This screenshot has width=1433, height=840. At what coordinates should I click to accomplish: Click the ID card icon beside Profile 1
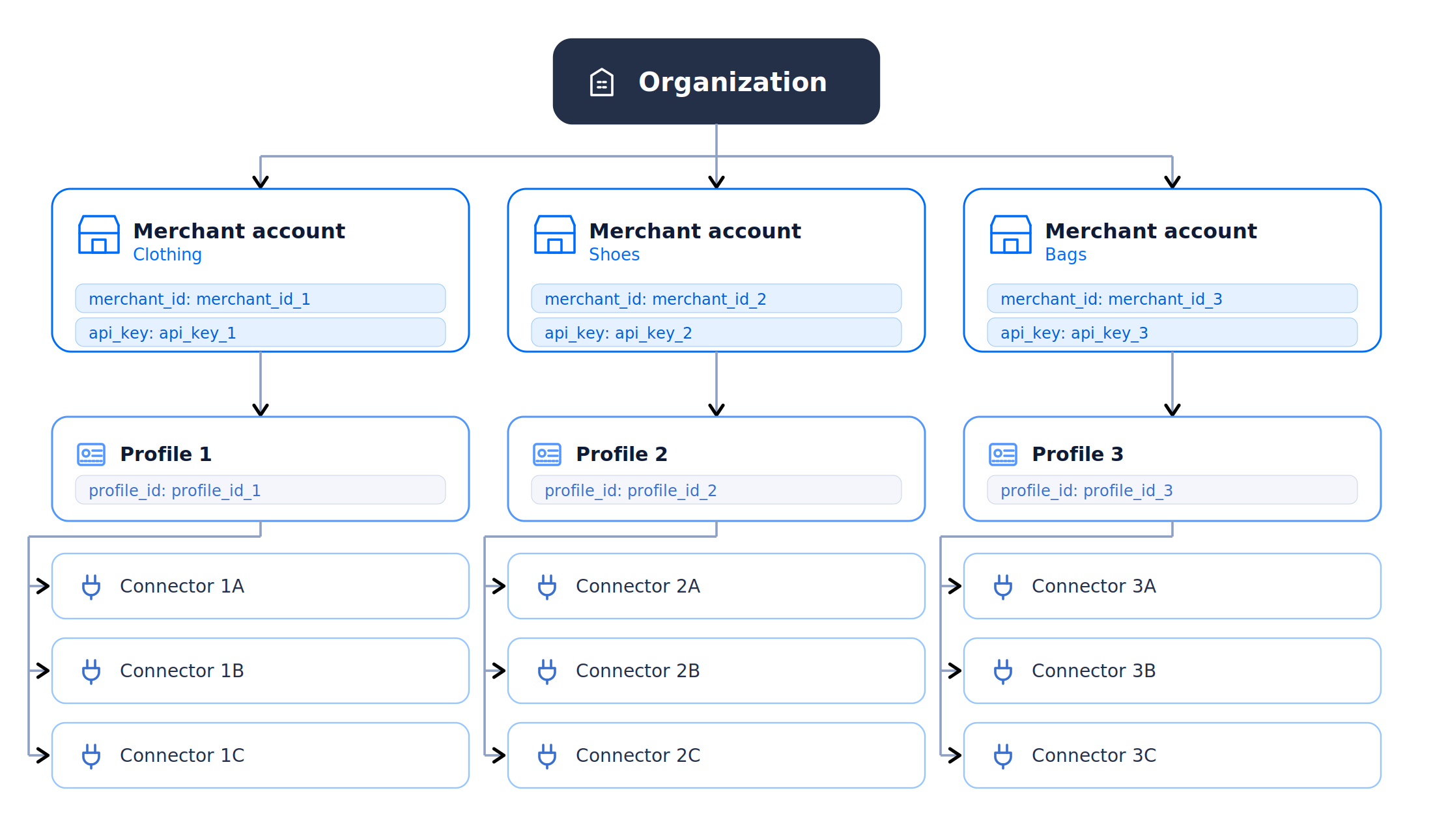pyautogui.click(x=91, y=454)
